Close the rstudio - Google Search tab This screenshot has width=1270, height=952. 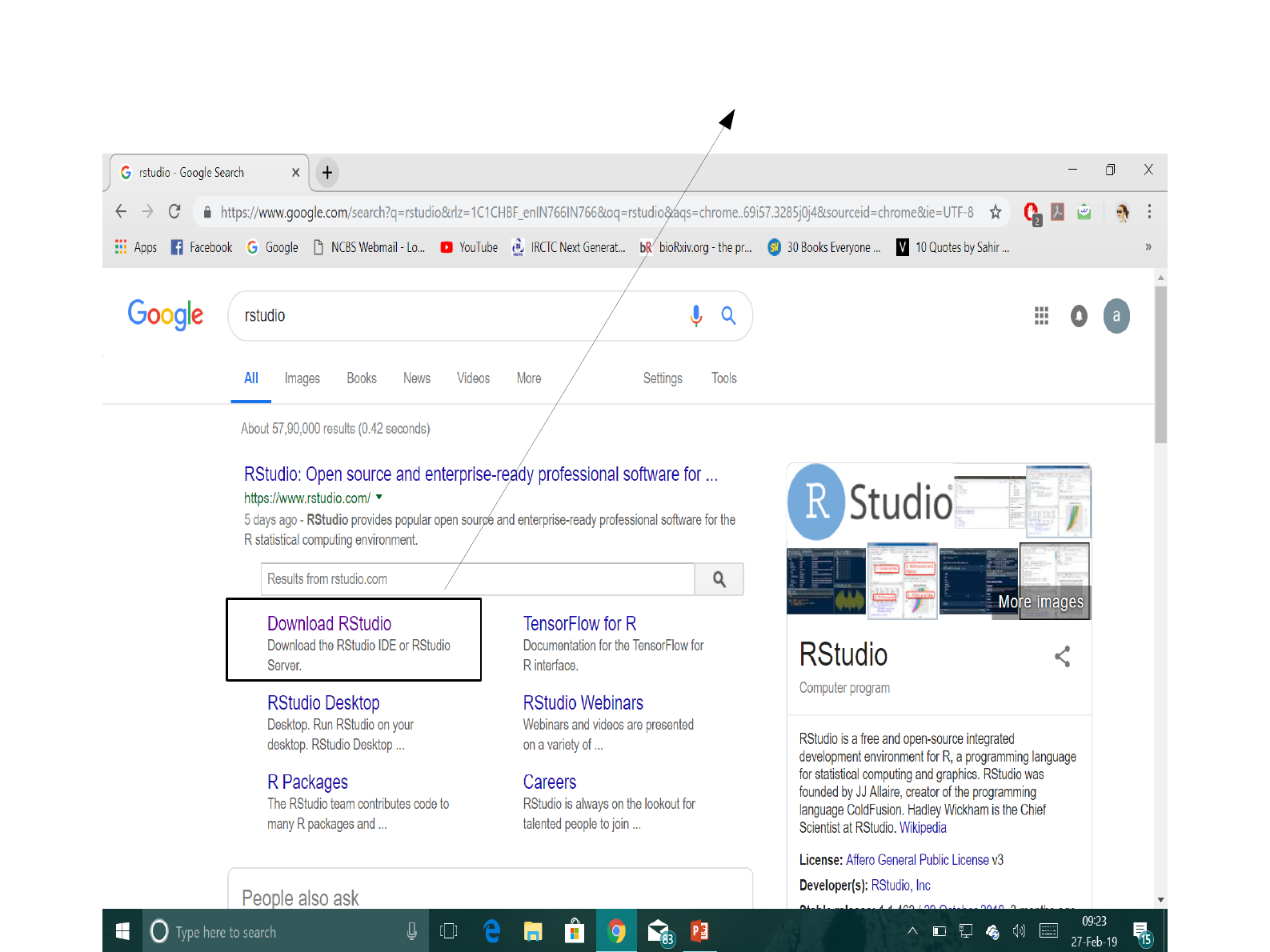pyautogui.click(x=295, y=173)
